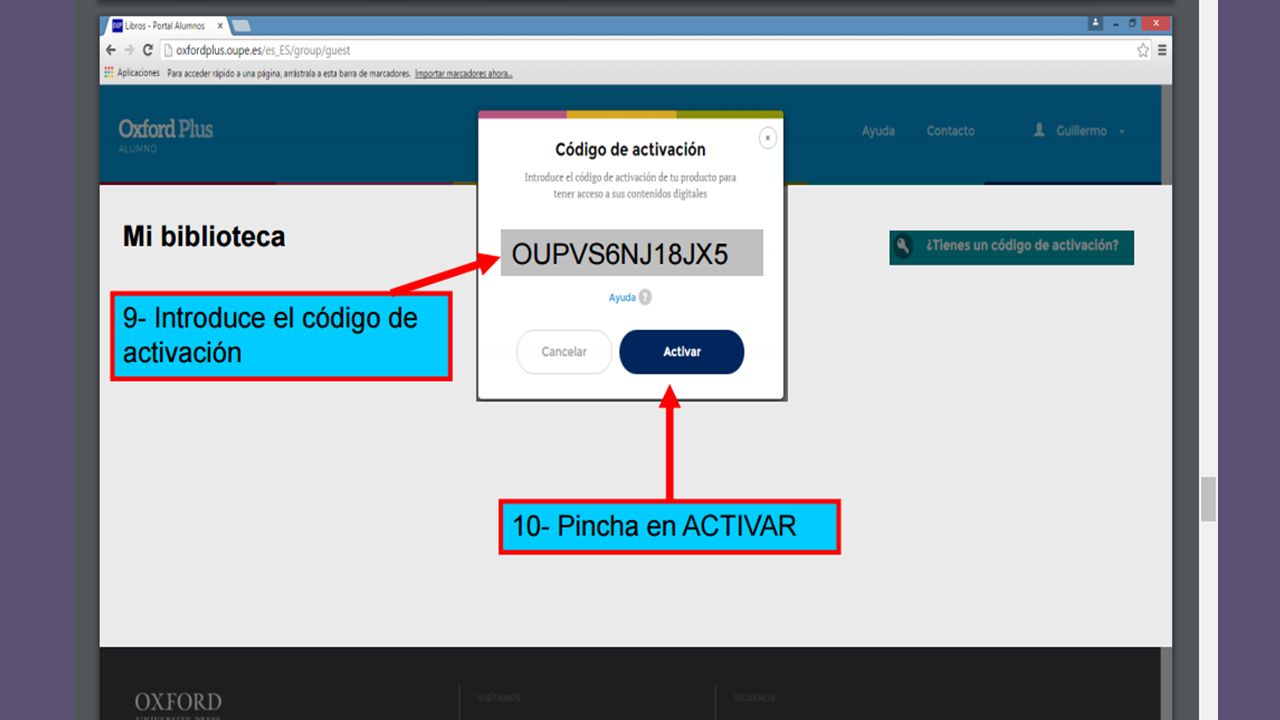
Task: Go back with the browser back arrow
Action: coord(111,50)
